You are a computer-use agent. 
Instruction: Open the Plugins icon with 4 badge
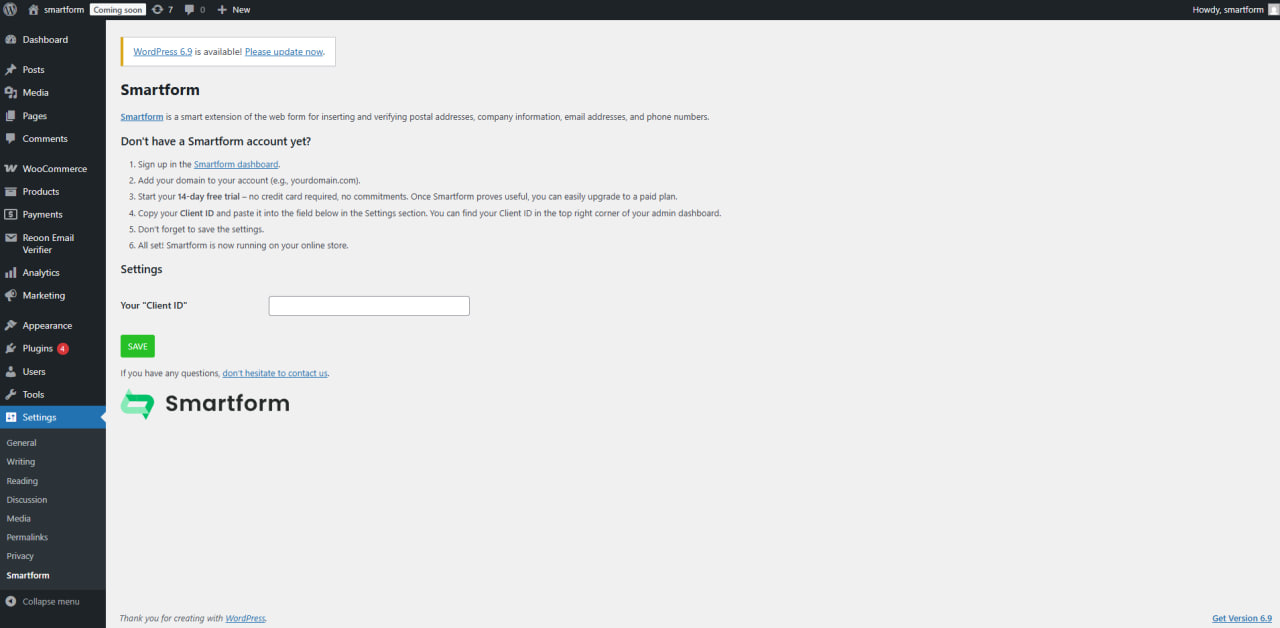(11, 349)
